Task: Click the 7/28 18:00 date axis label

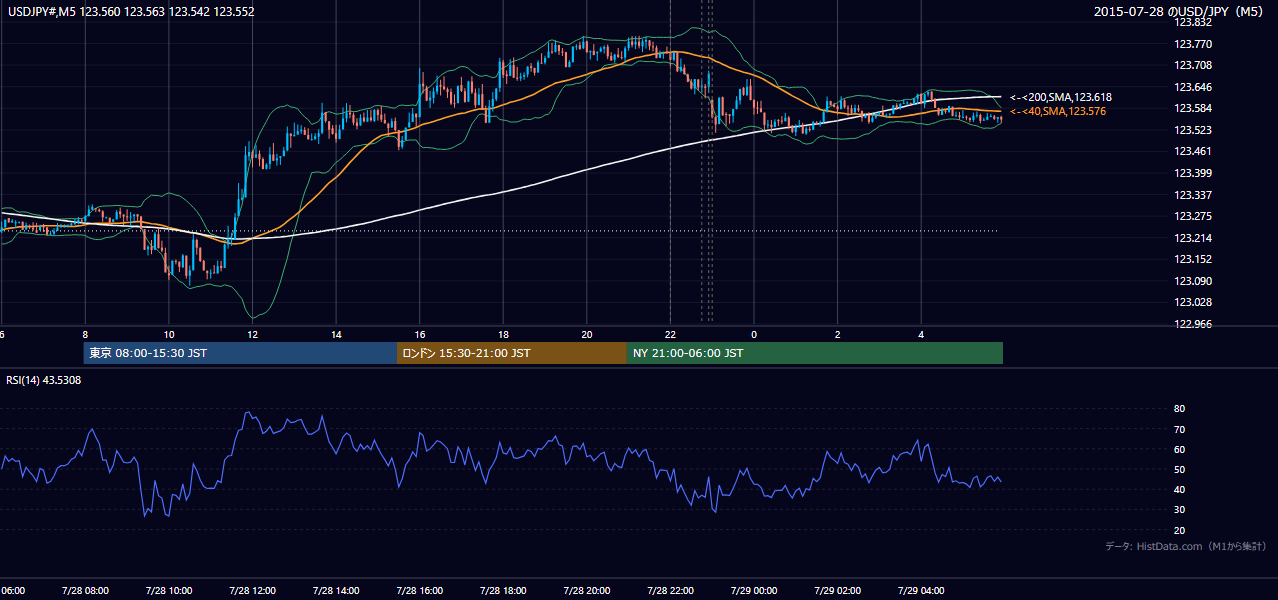Action: point(503,591)
